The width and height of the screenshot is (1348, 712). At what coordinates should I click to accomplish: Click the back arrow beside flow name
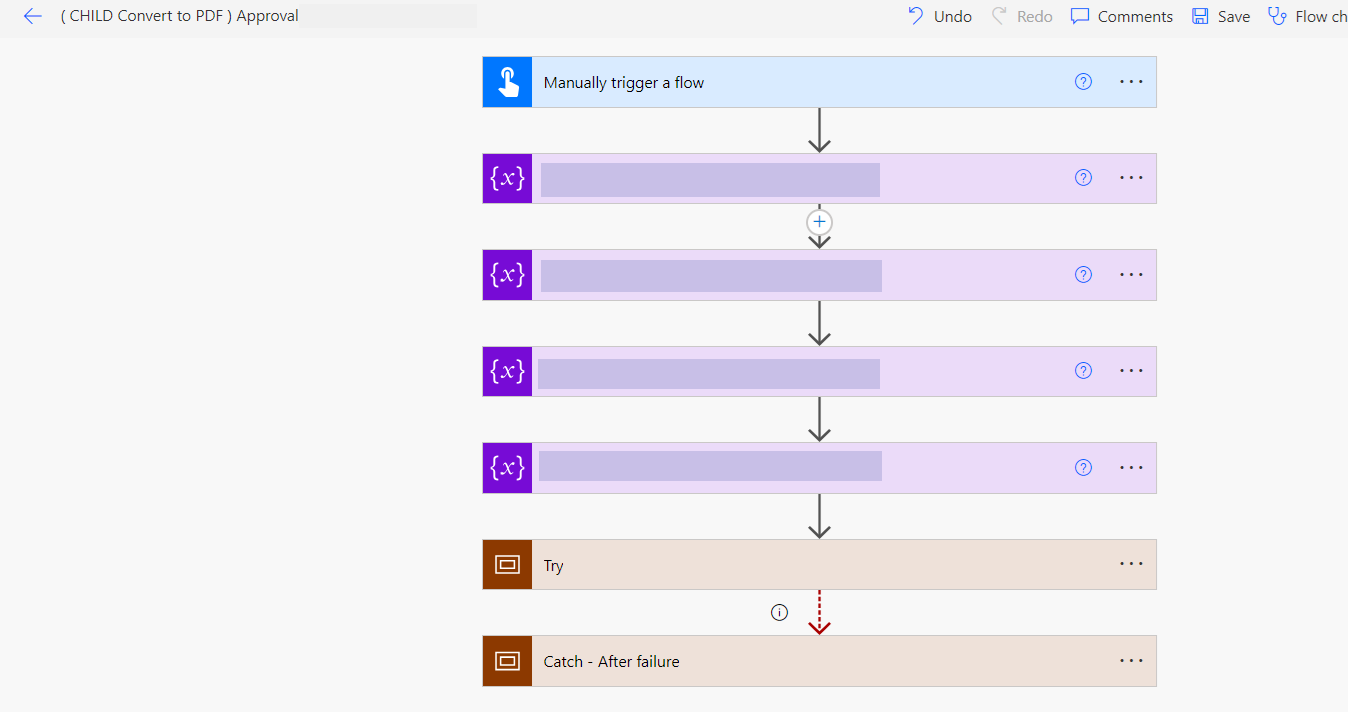33,16
